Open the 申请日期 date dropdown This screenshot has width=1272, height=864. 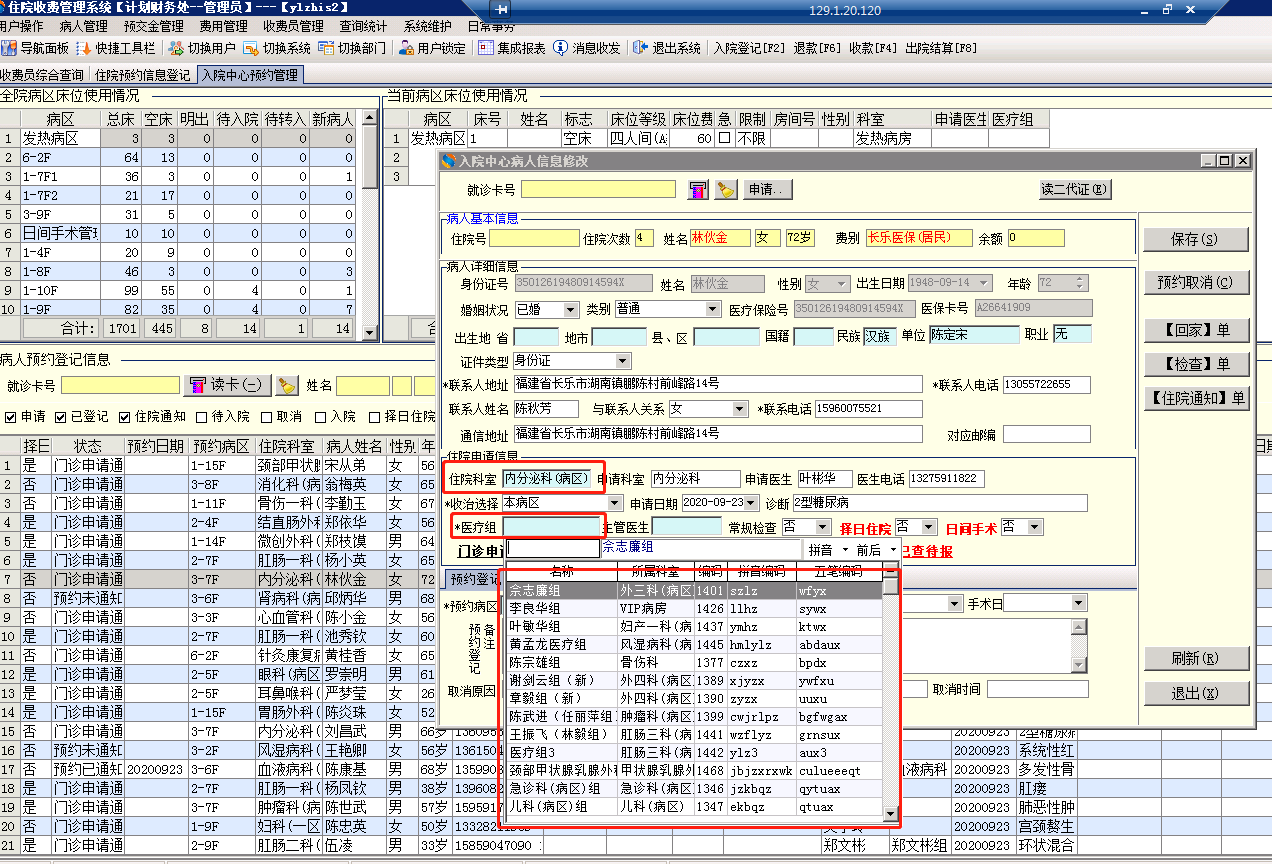click(x=752, y=503)
